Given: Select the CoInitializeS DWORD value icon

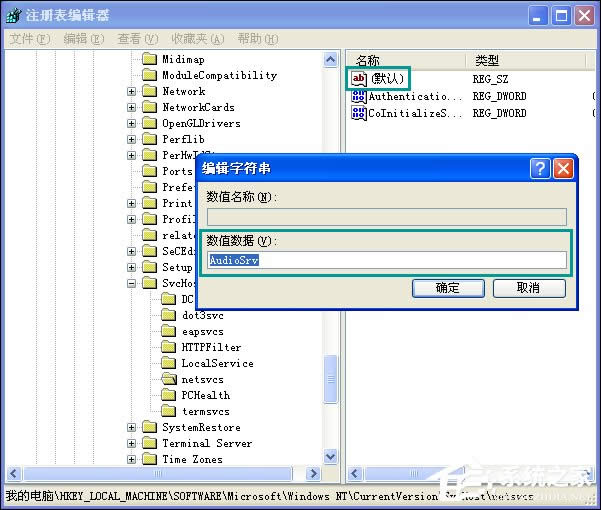Looking at the screenshot, I should pos(359,113).
